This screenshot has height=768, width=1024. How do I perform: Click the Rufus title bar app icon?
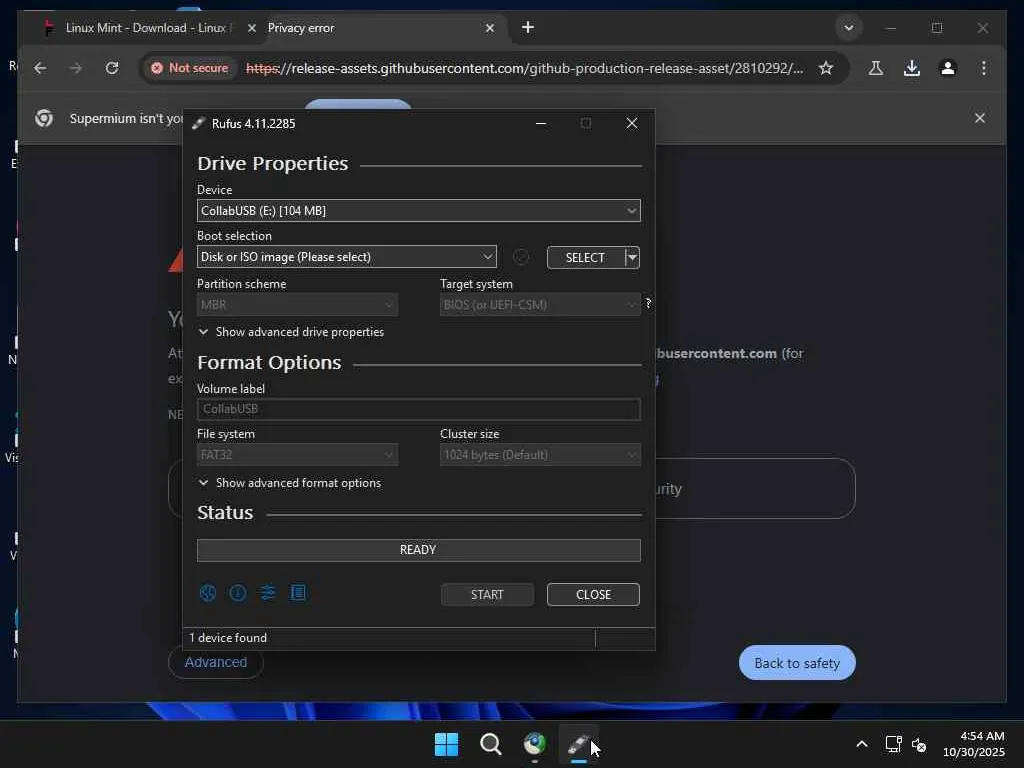[x=199, y=123]
